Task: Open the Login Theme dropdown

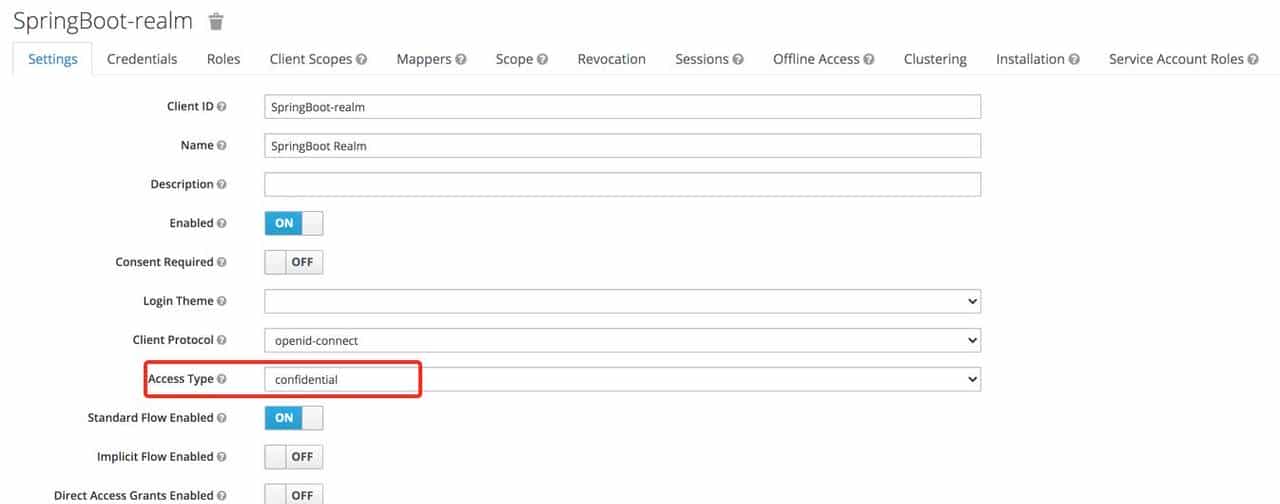Action: tap(622, 301)
